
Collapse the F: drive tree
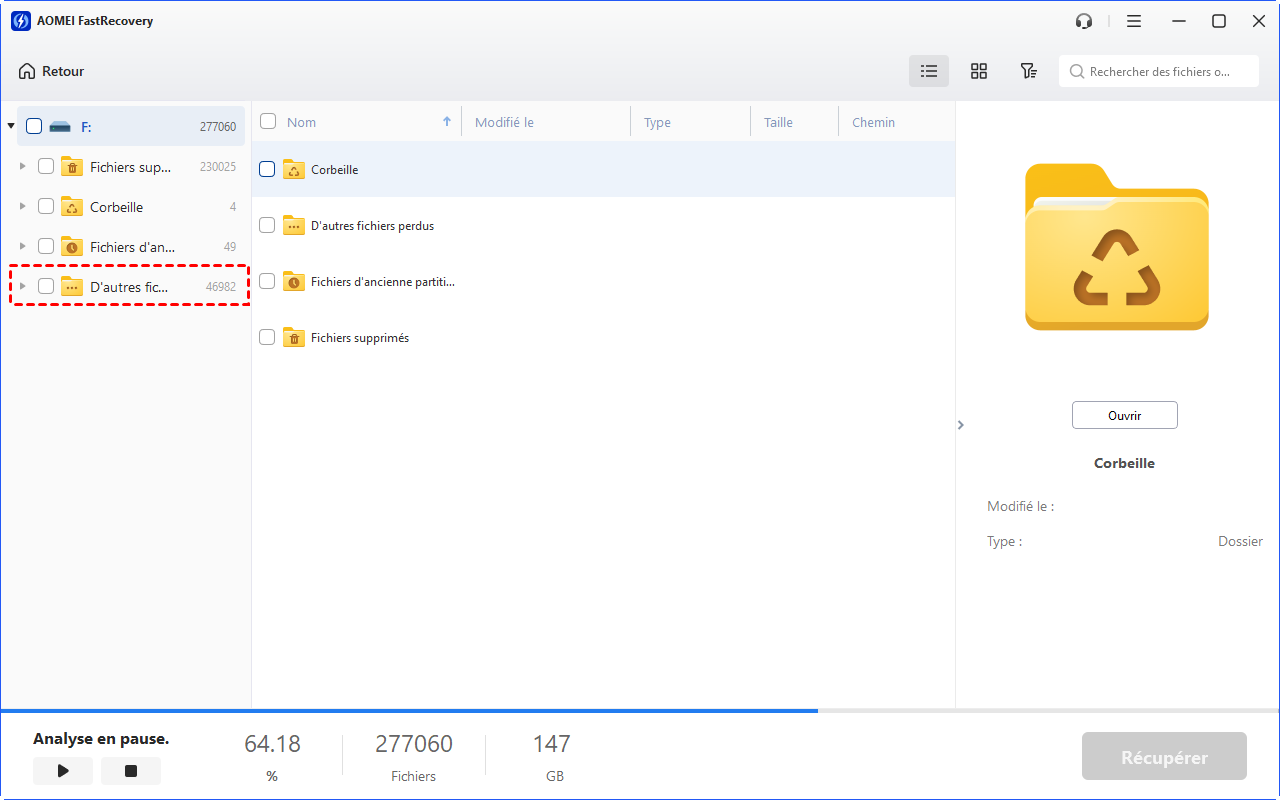(x=11, y=126)
